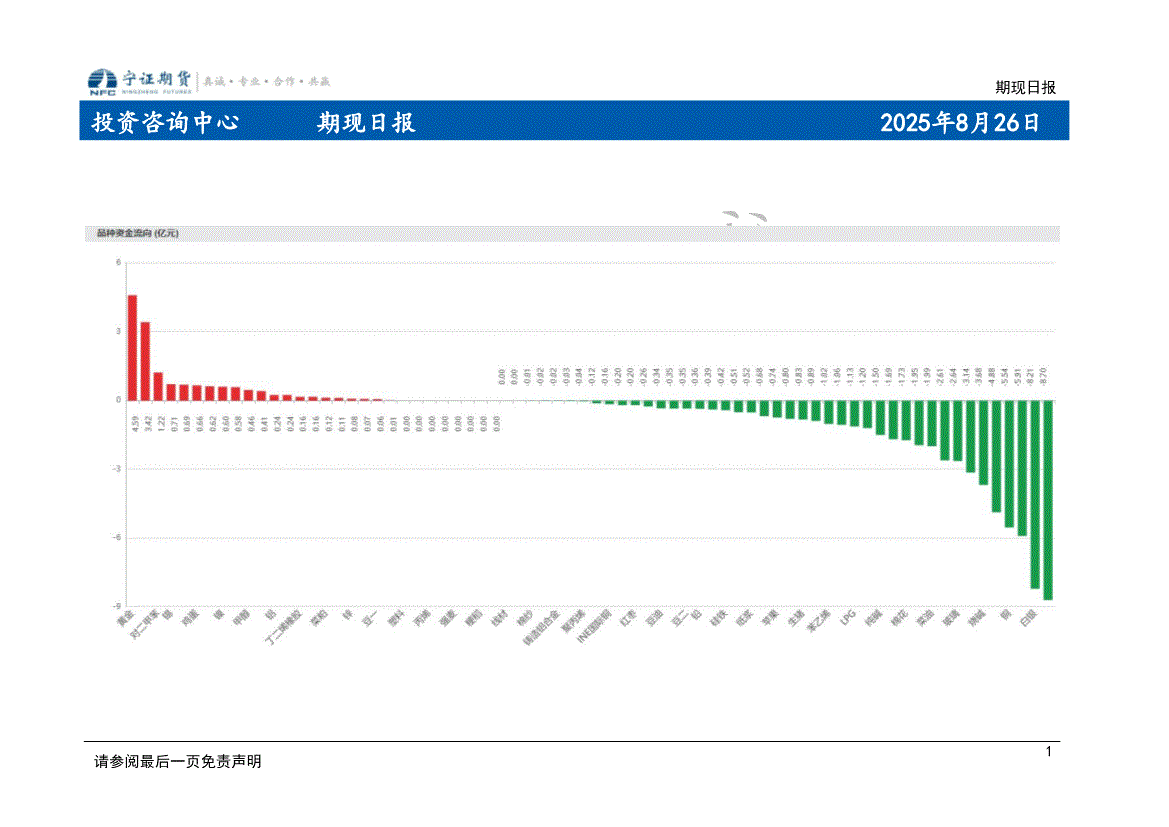Click the x-axis label 红枣
Image resolution: width=1169 pixels, height=827 pixels.
(x=628, y=617)
